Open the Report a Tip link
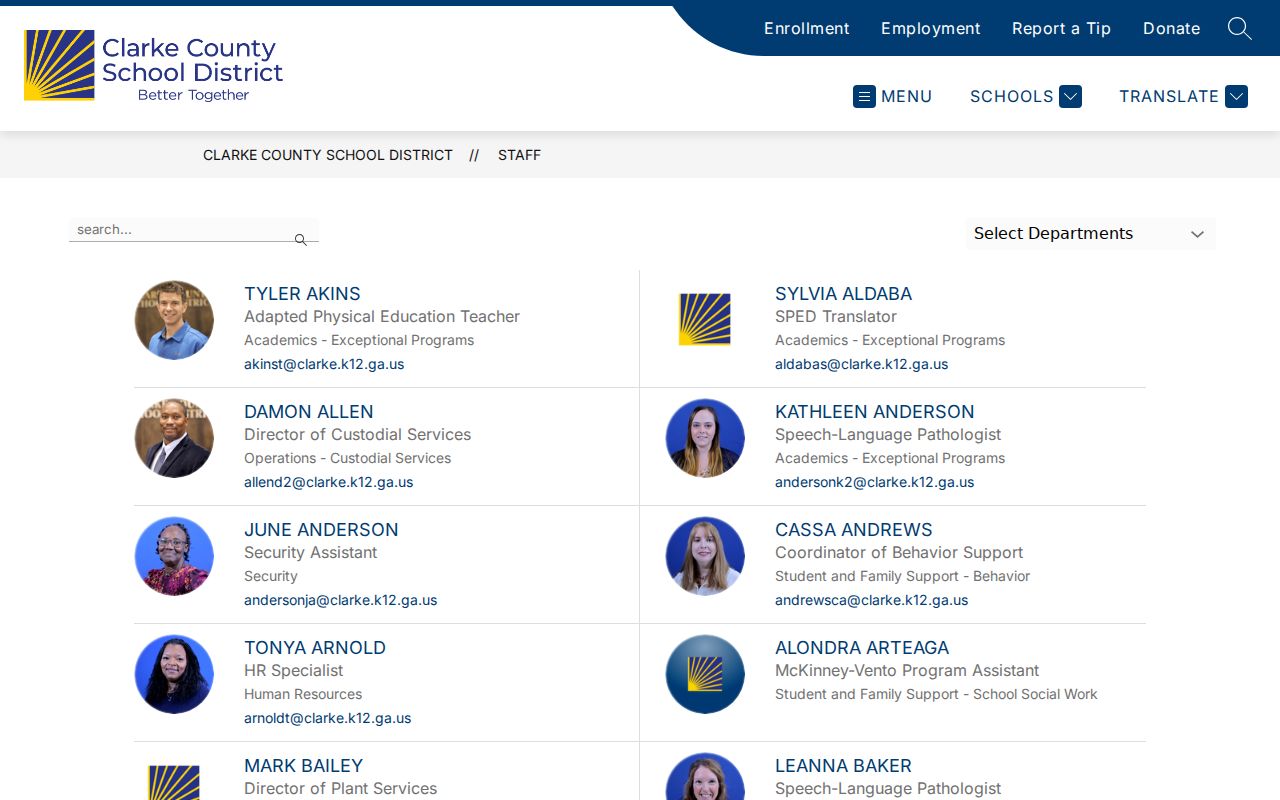 [1062, 28]
